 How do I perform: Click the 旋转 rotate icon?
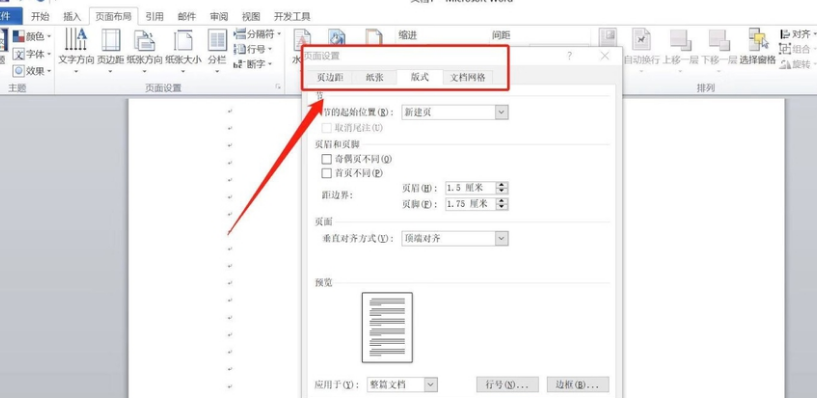point(785,64)
